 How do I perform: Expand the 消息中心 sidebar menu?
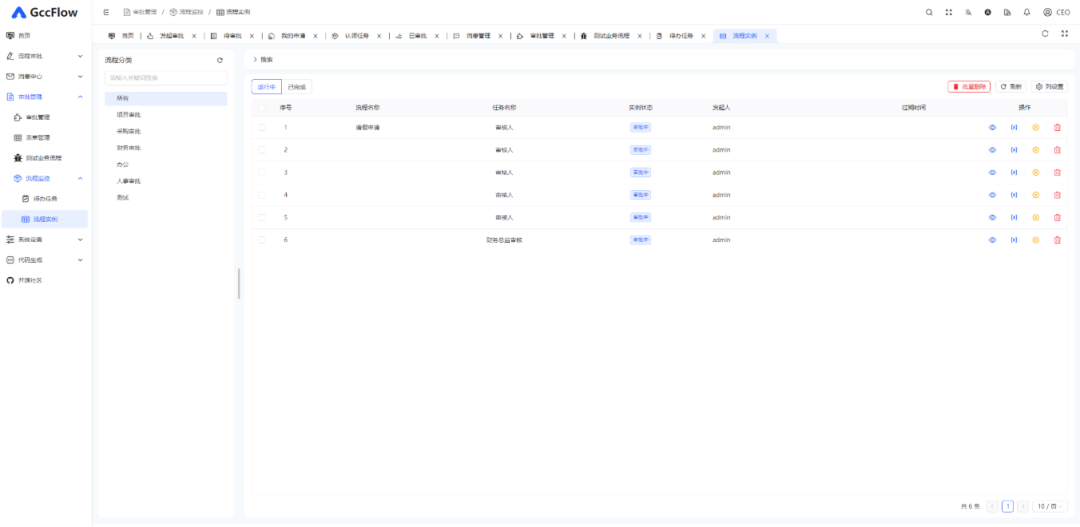[45, 76]
